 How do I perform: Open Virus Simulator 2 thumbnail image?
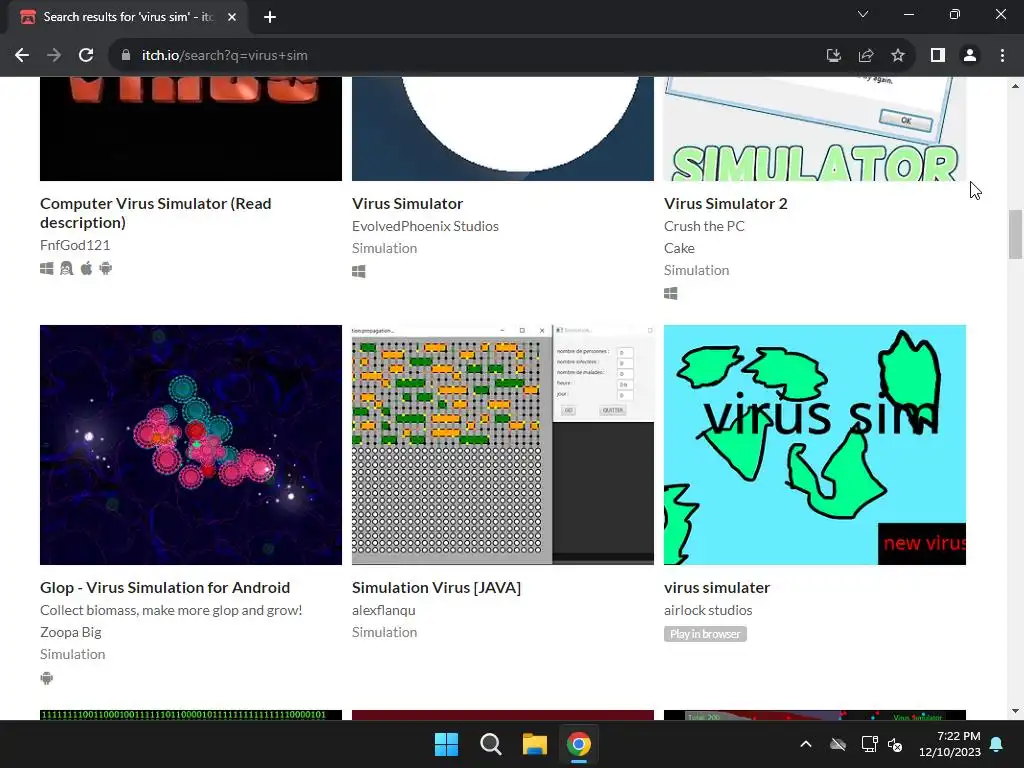pyautogui.click(x=815, y=129)
